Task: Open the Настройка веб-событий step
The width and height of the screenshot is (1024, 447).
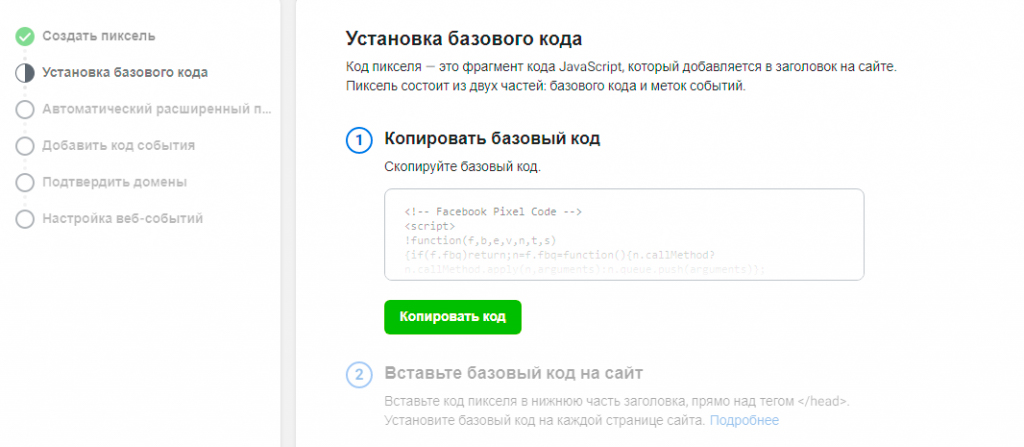Action: pos(123,219)
